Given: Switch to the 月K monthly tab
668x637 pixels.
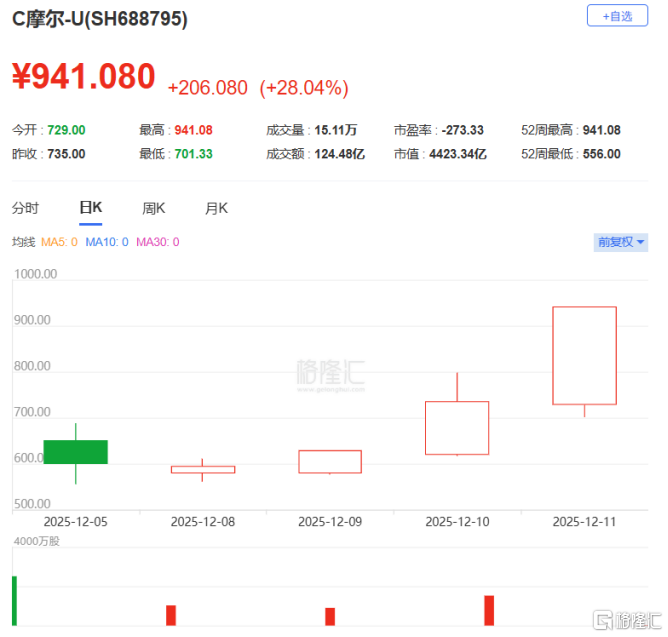Looking at the screenshot, I should (x=216, y=208).
